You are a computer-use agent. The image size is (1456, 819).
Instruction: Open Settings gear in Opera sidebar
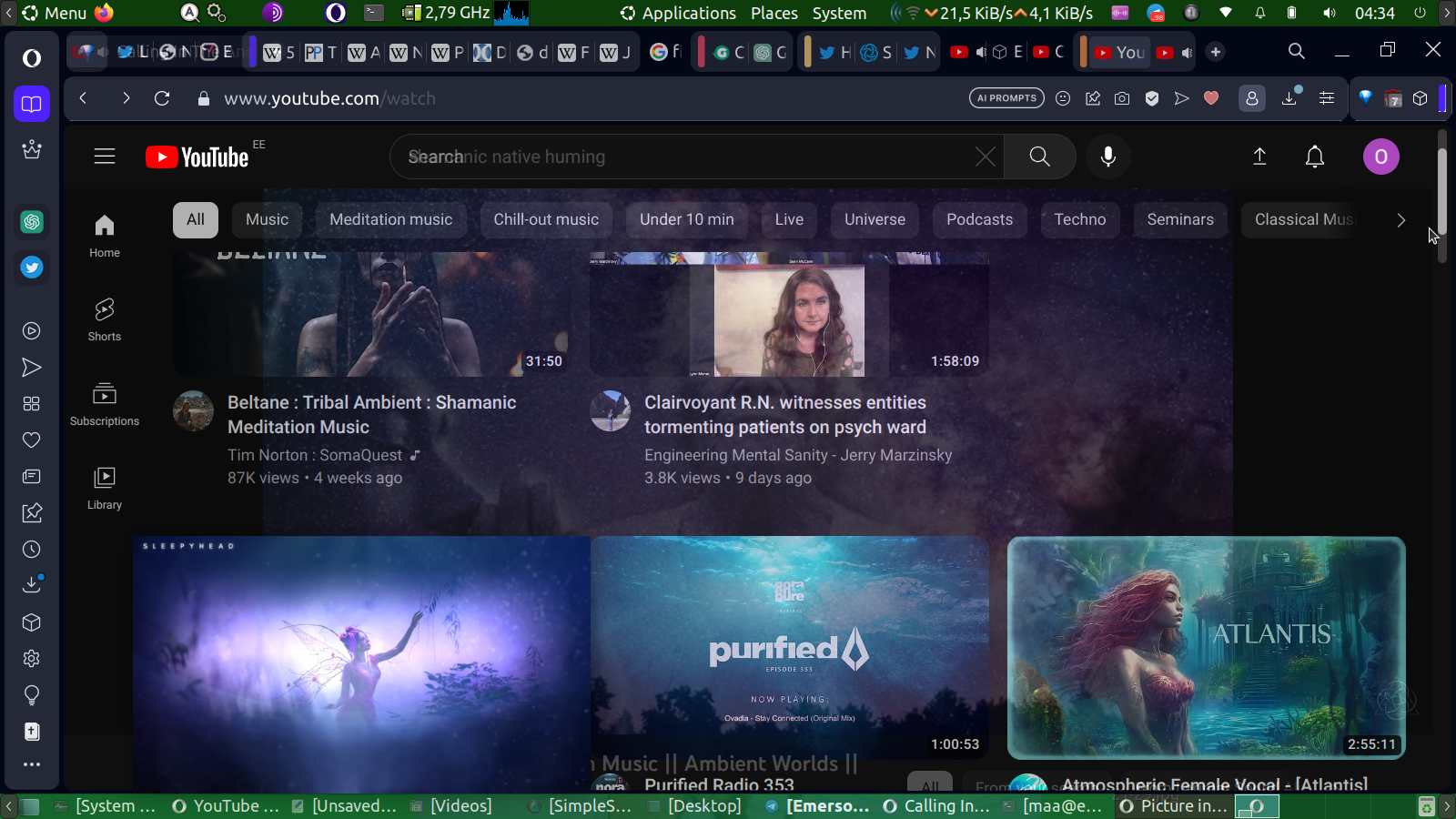(32, 659)
